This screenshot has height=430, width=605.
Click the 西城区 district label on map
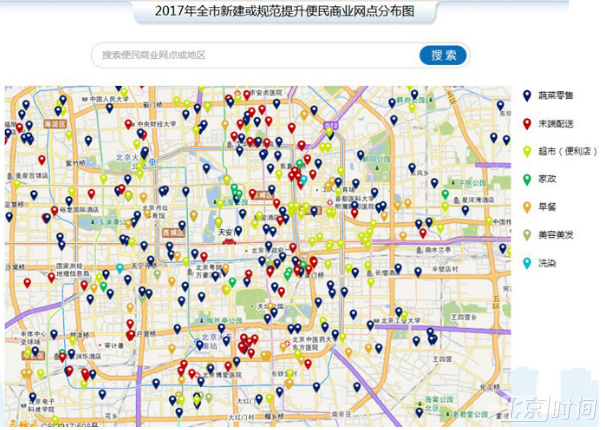pyautogui.click(x=176, y=233)
